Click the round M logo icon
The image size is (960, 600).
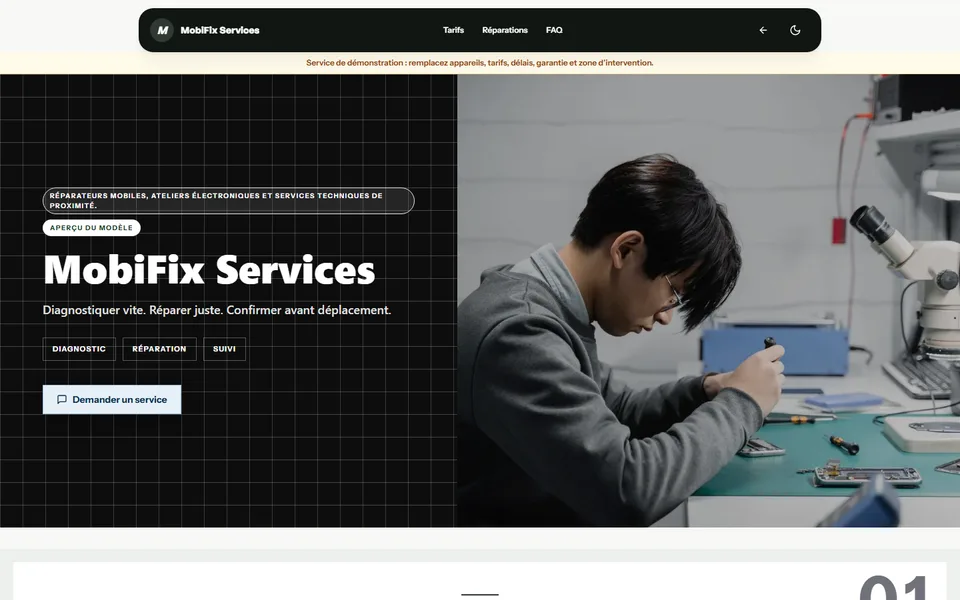coord(162,30)
